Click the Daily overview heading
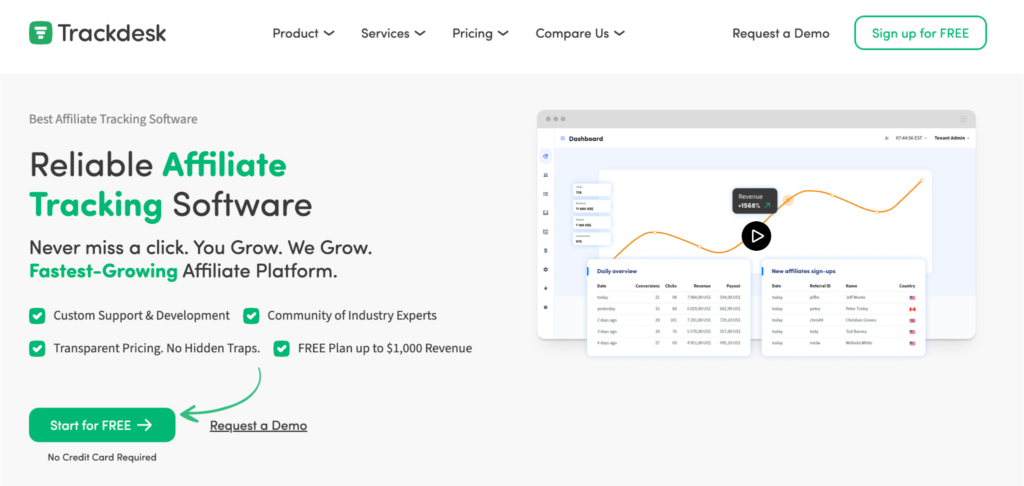 pyautogui.click(x=617, y=270)
